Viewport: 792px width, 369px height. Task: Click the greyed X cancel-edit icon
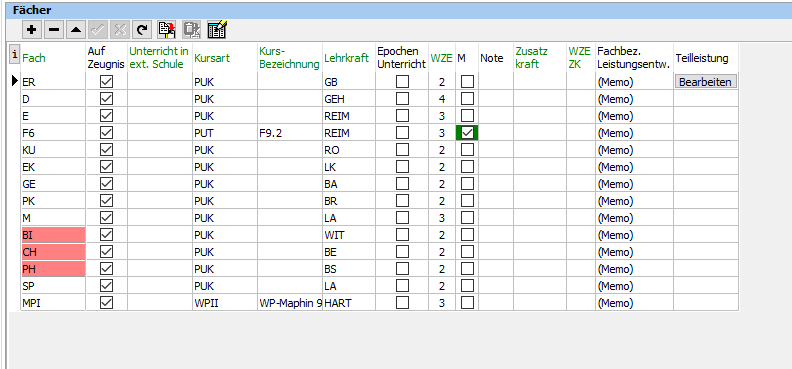tap(120, 30)
